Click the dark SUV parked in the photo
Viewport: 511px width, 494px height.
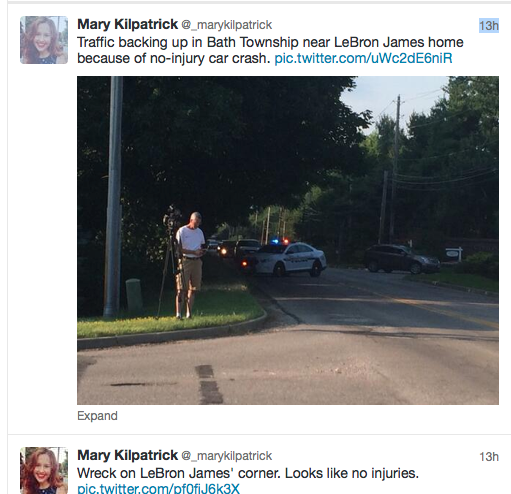402,259
